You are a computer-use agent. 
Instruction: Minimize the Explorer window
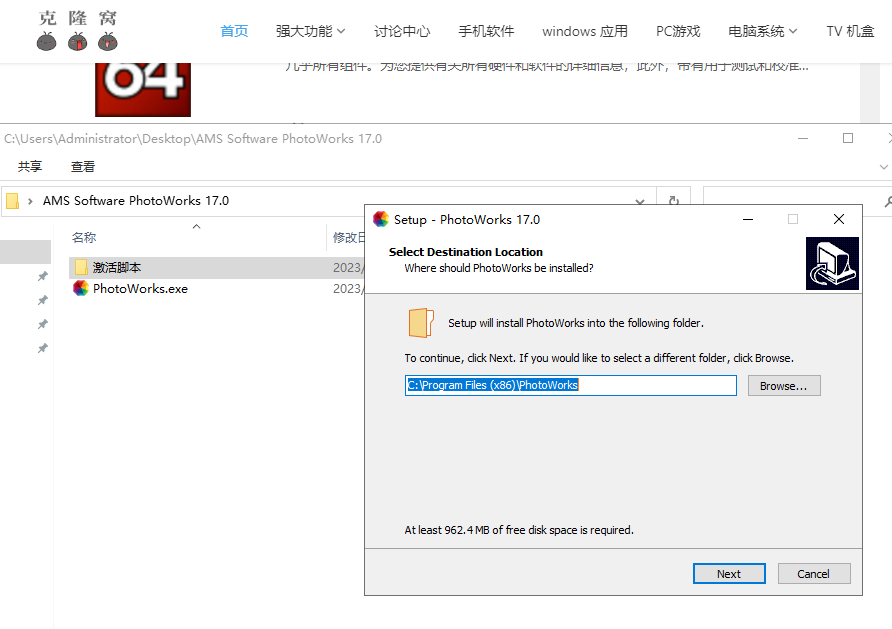(x=803, y=138)
